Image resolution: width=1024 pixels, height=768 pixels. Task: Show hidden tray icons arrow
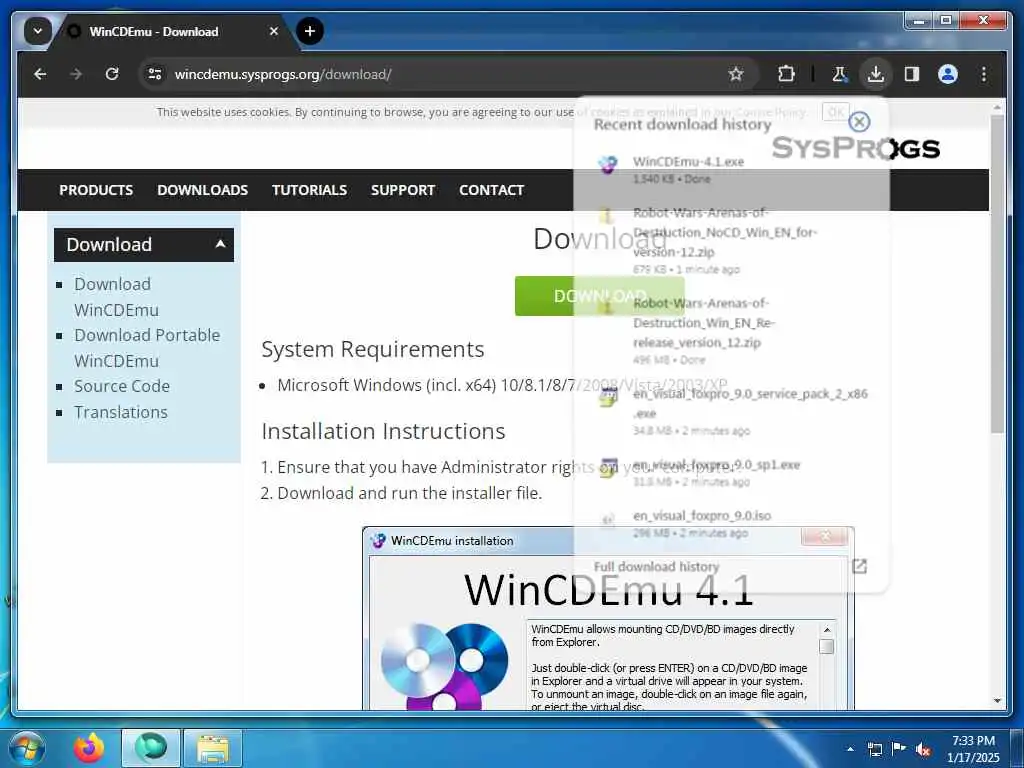pyautogui.click(x=850, y=749)
